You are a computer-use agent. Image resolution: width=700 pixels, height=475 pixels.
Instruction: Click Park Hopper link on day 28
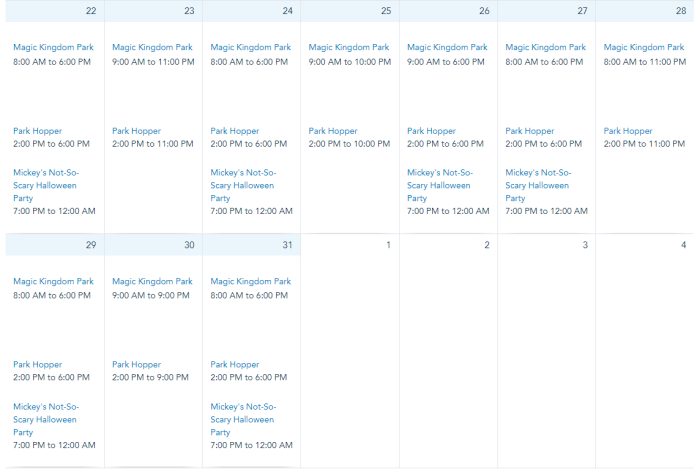click(628, 131)
